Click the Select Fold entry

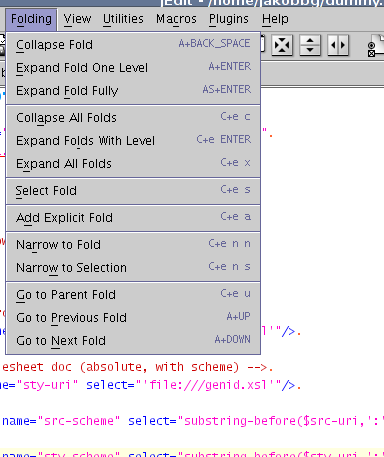(x=133, y=191)
